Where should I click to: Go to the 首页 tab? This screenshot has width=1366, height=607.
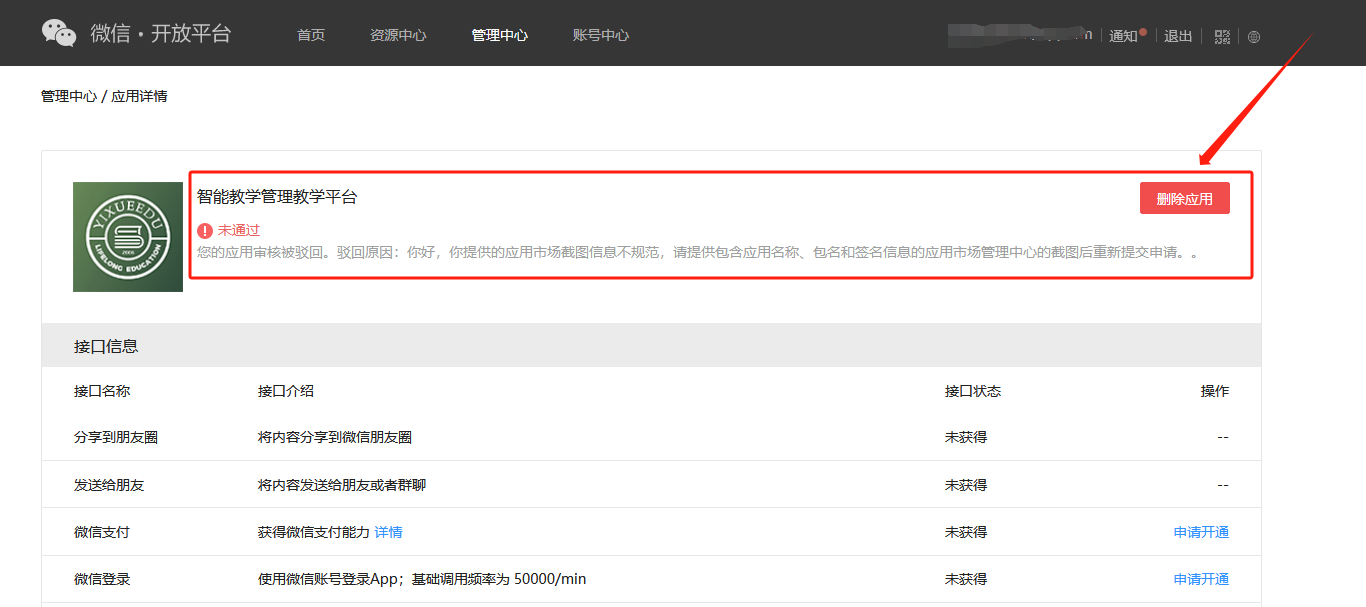click(311, 35)
